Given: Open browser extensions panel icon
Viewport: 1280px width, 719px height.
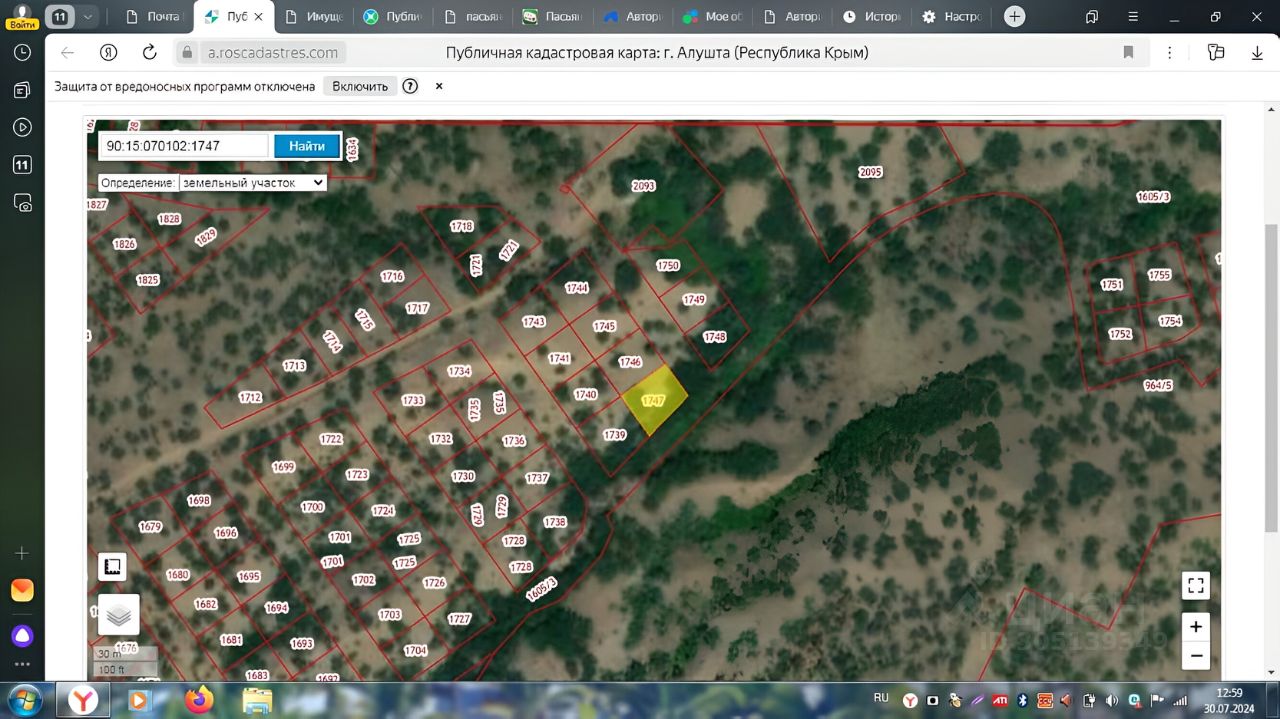Looking at the screenshot, I should click(1216, 53).
